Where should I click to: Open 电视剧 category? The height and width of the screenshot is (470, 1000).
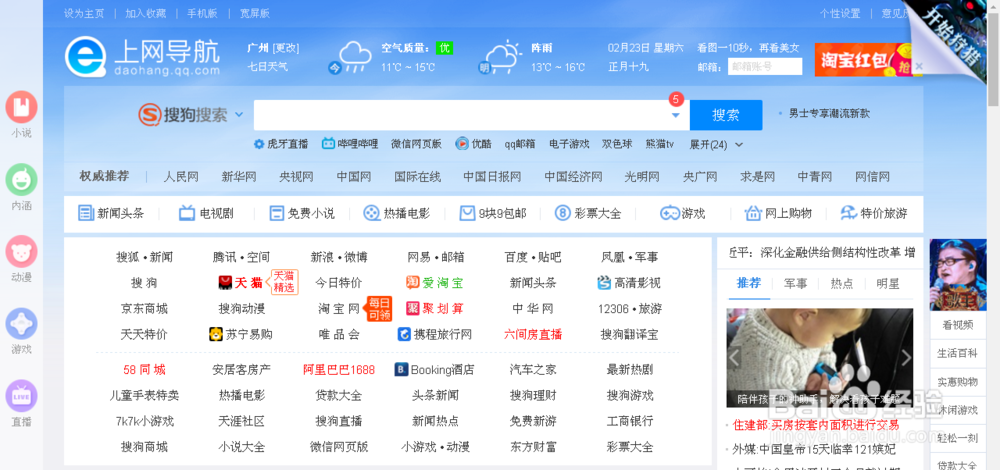[206, 214]
